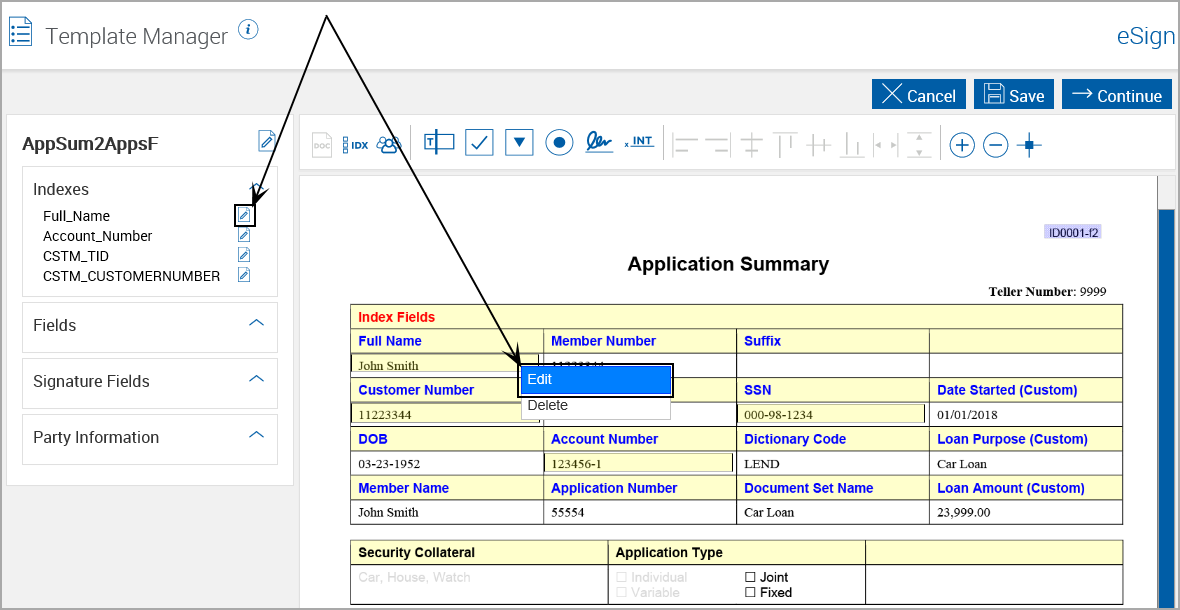Save the template

coord(1014,95)
